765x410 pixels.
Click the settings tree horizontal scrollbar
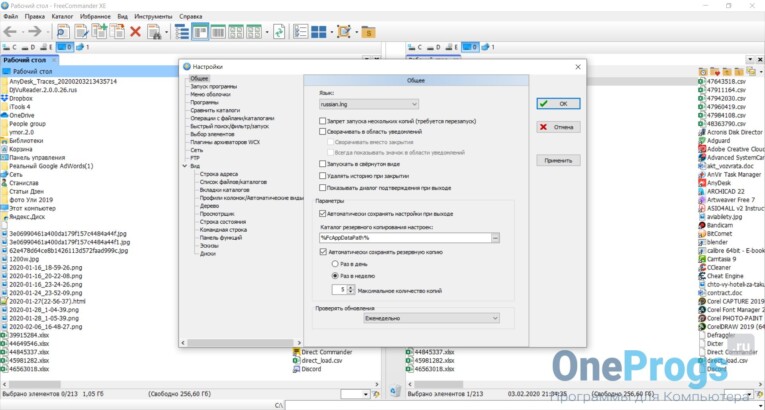click(x=242, y=343)
